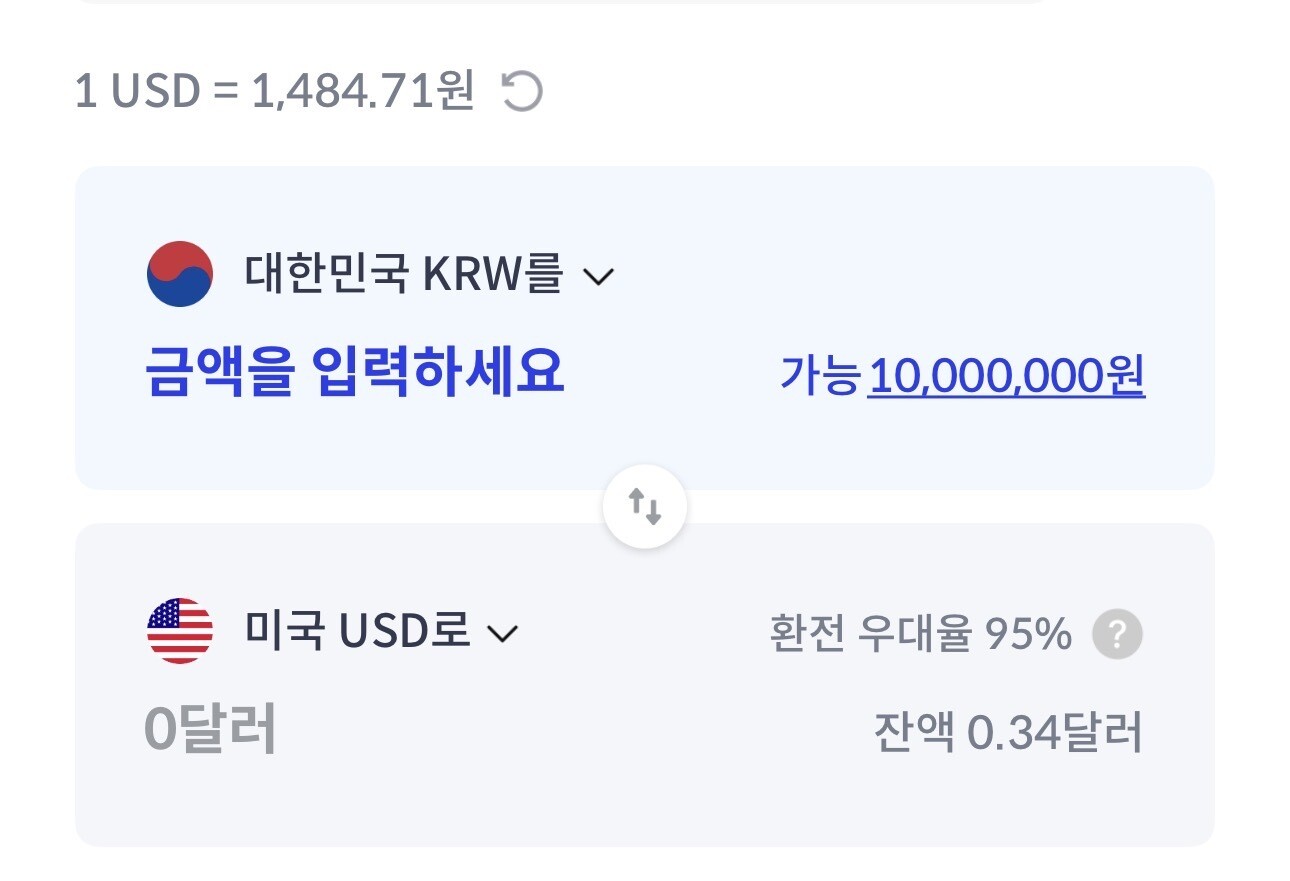Screen dimensions: 1290x881
Task: Refresh the USD exchange rate
Action: [521, 93]
